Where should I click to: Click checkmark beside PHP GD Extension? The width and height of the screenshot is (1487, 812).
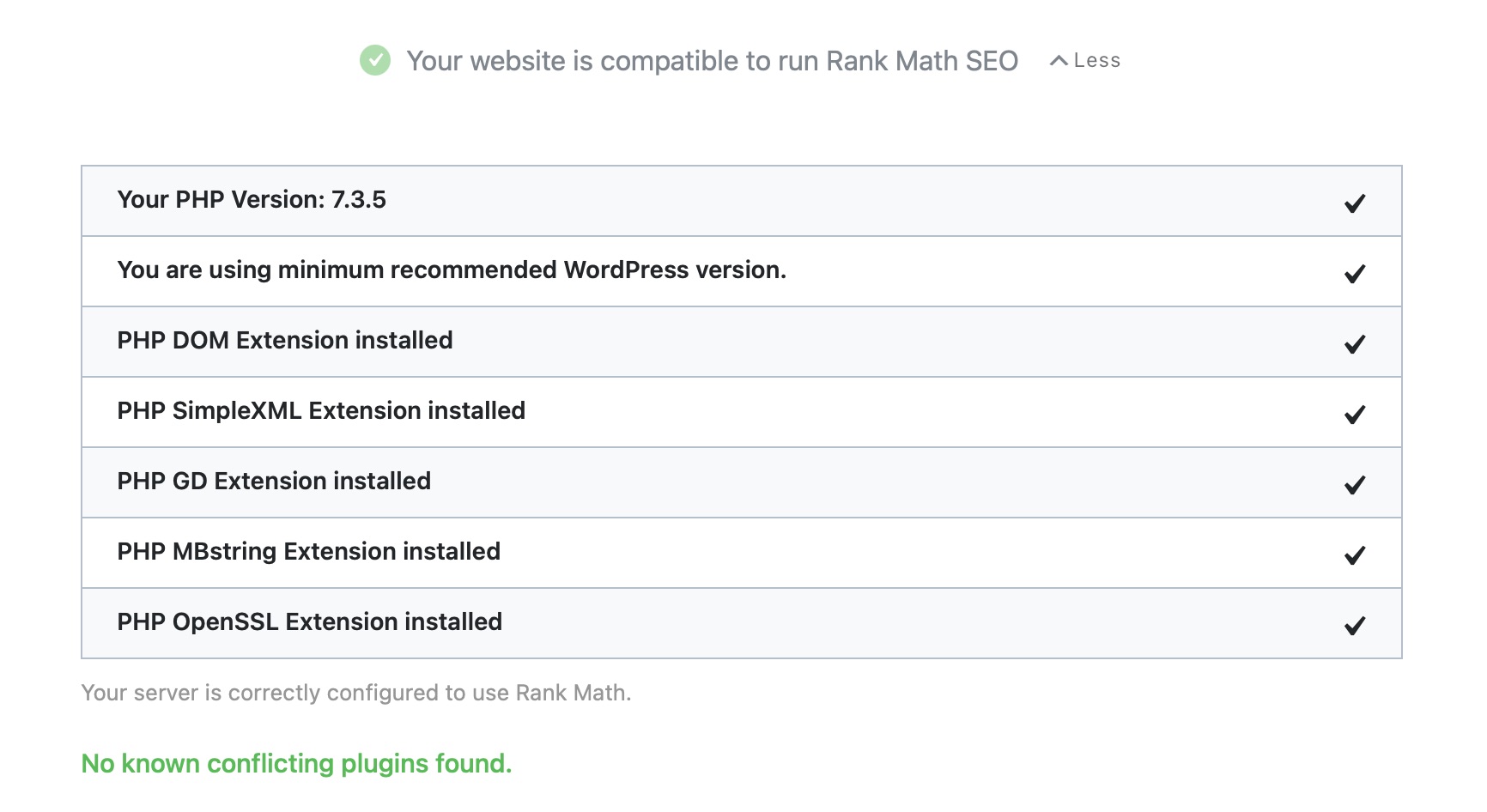pyautogui.click(x=1355, y=485)
